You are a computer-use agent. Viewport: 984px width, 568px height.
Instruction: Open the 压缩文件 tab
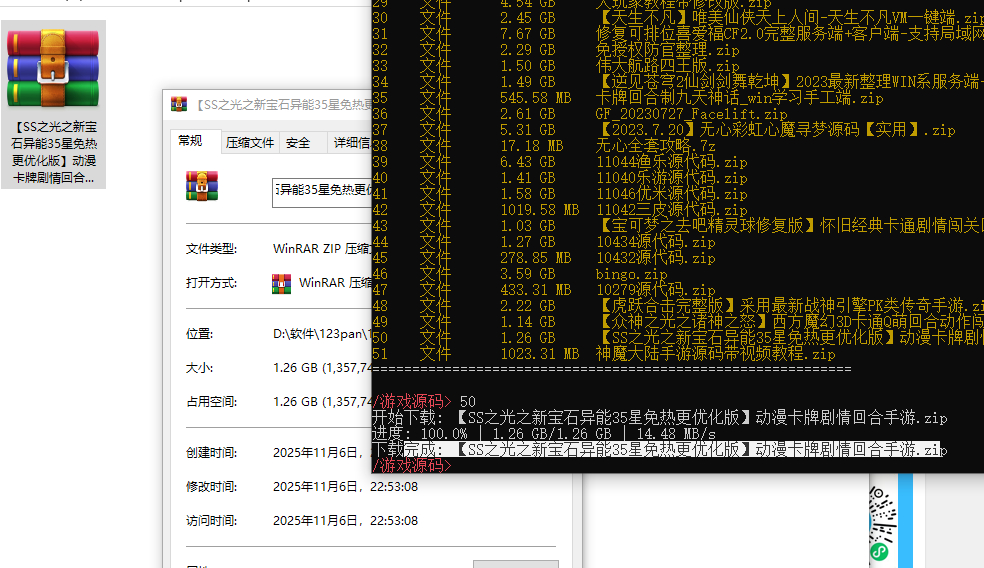click(249, 143)
